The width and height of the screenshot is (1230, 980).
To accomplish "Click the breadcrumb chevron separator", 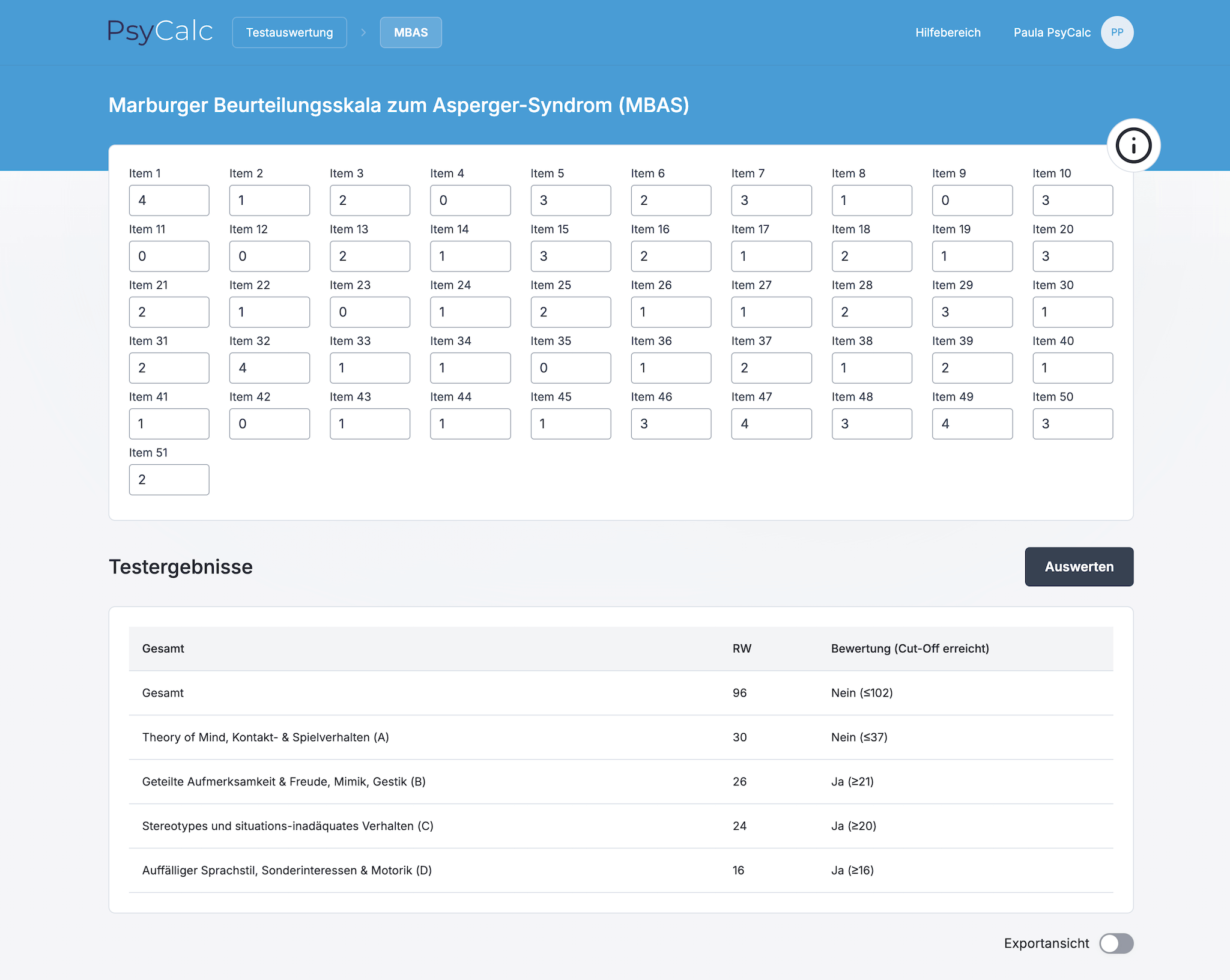I will pyautogui.click(x=363, y=32).
